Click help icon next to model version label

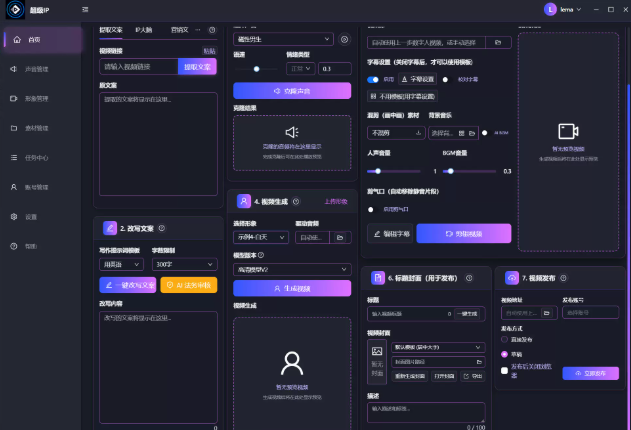click(x=261, y=255)
